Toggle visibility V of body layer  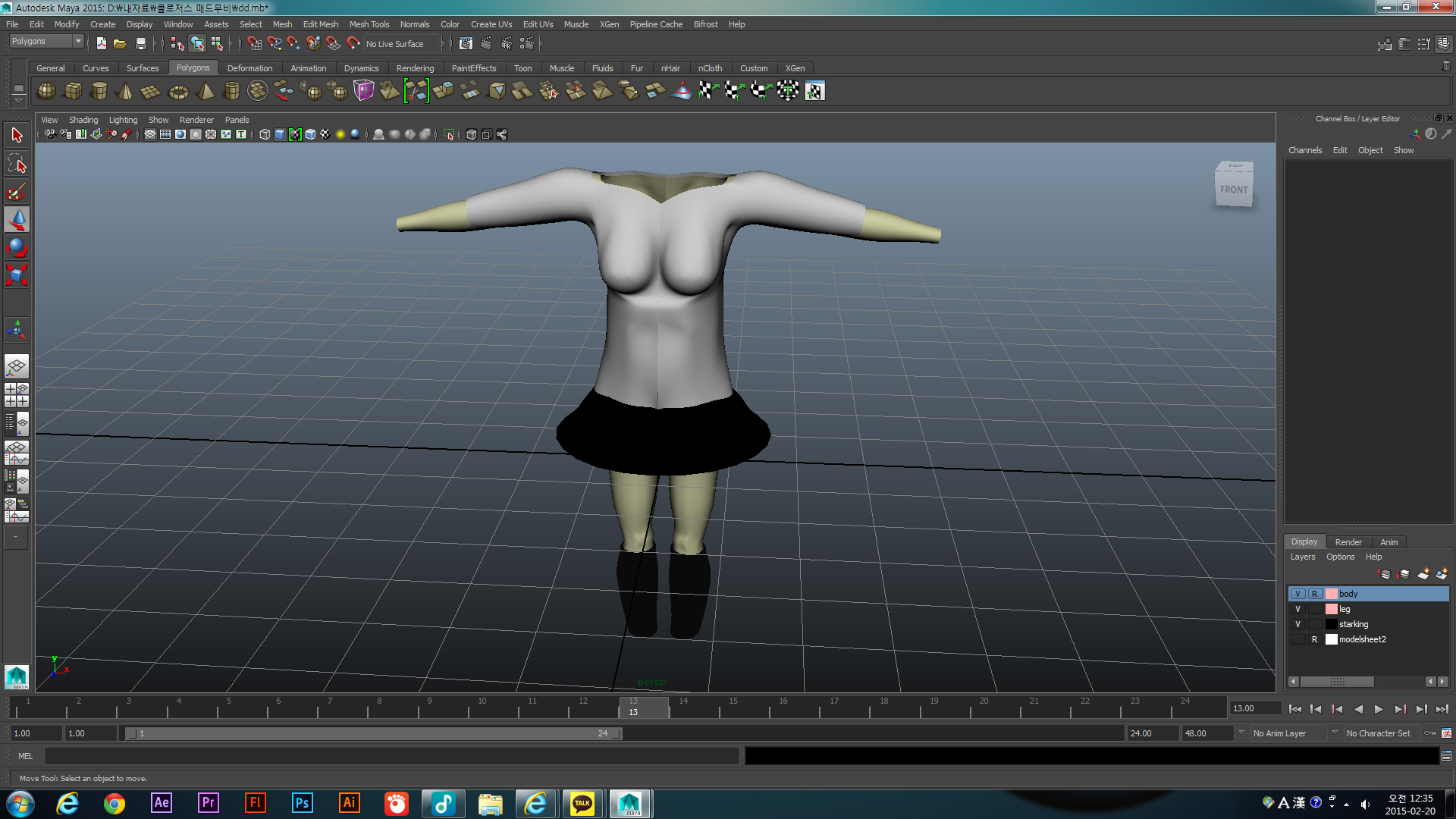[x=1298, y=594]
